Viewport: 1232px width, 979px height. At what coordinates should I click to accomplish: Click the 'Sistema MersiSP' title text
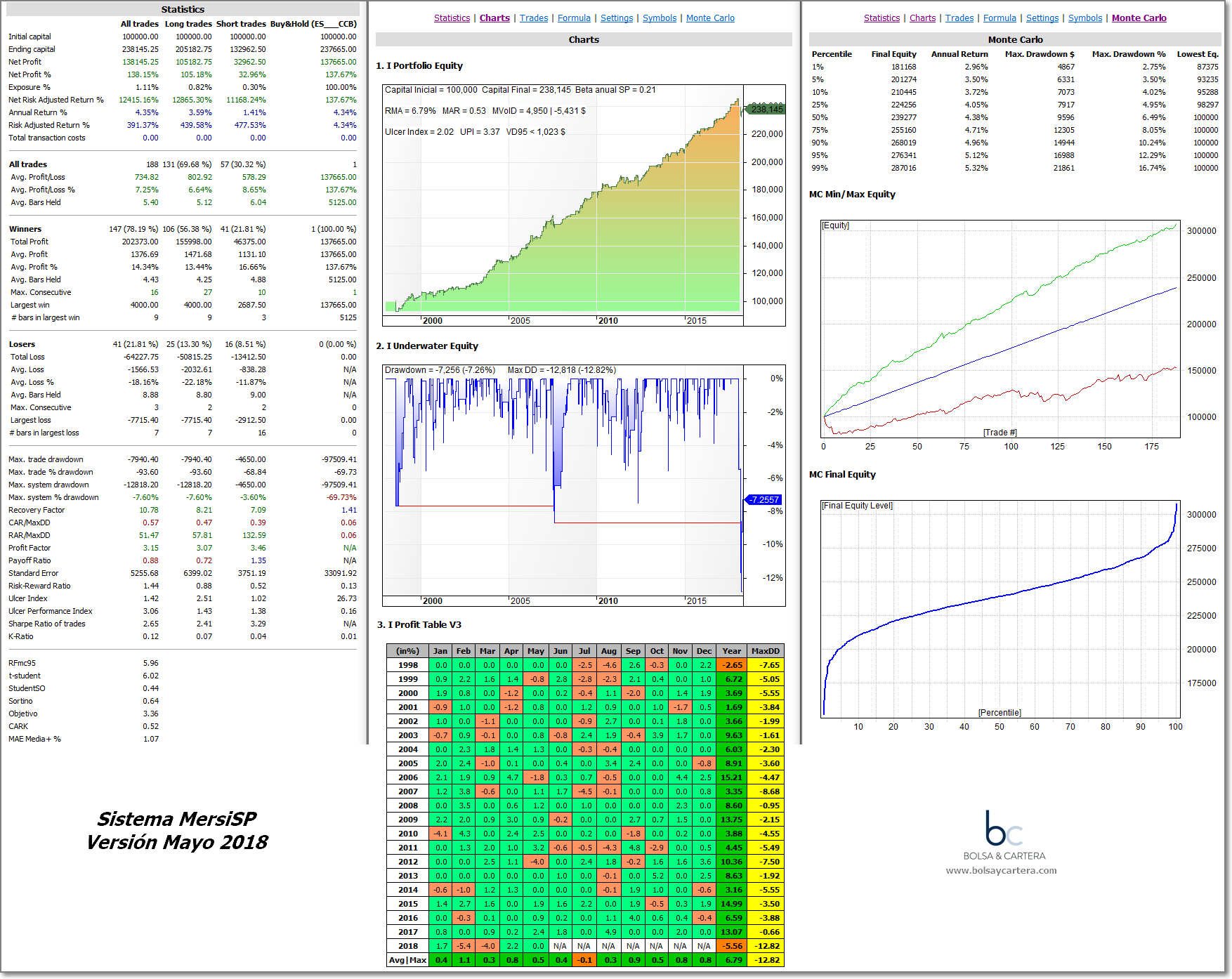coord(177,820)
